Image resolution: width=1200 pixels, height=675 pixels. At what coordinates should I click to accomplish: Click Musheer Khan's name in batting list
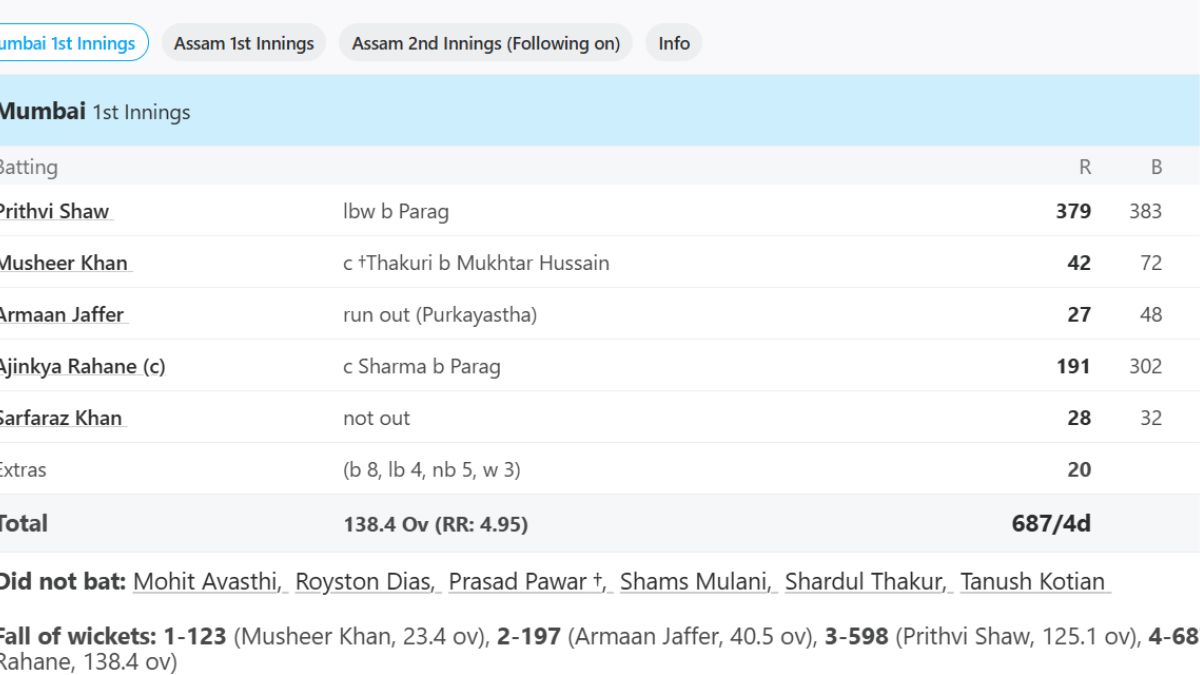pos(64,263)
